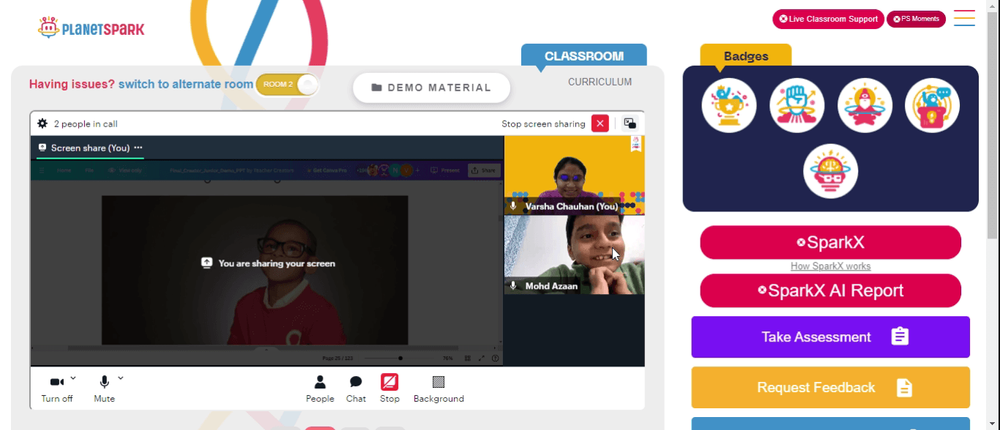
Task: Open the How SparkX works link
Action: [x=830, y=266]
